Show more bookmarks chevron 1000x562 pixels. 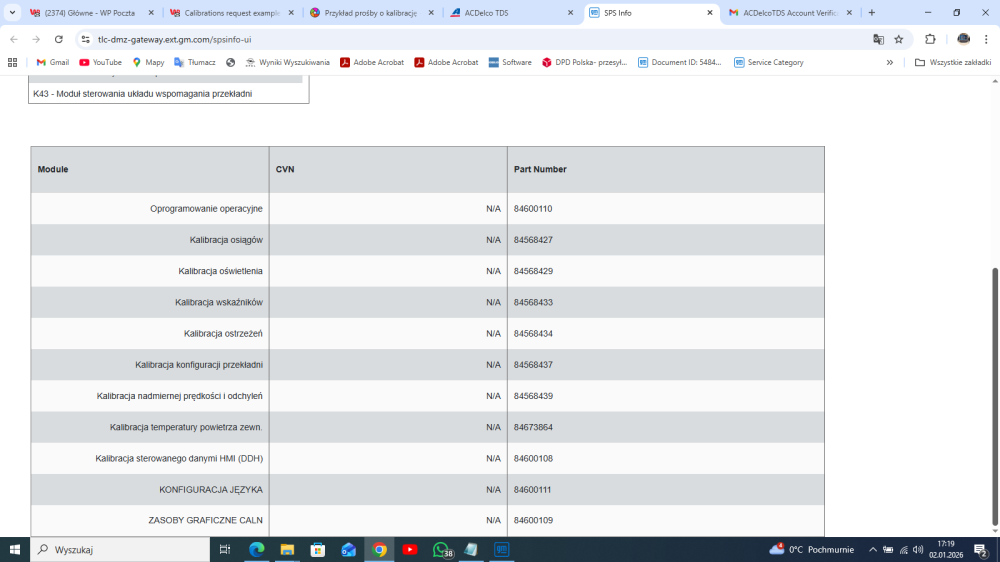click(x=890, y=63)
